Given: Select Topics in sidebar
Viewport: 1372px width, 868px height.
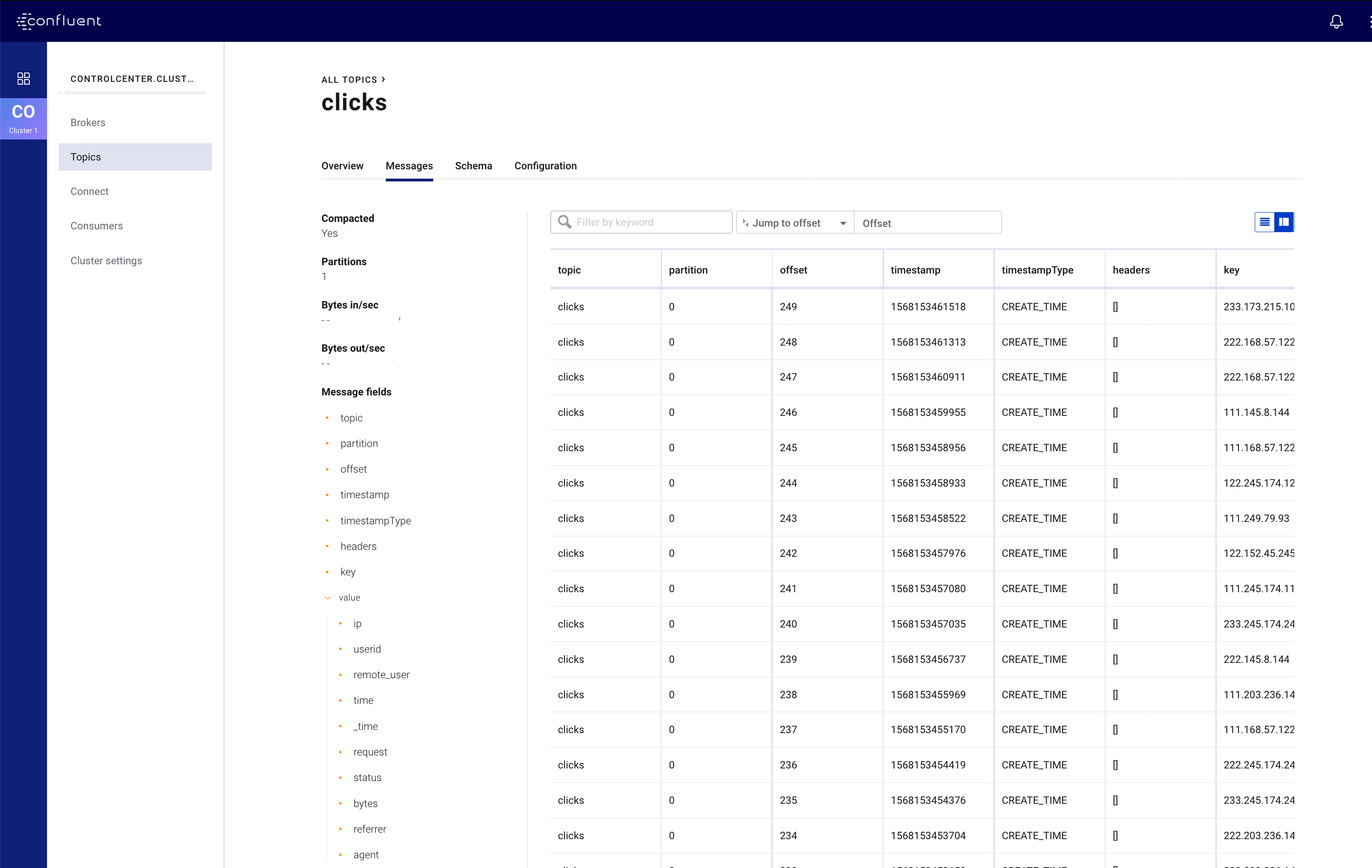Looking at the screenshot, I should tap(135, 157).
